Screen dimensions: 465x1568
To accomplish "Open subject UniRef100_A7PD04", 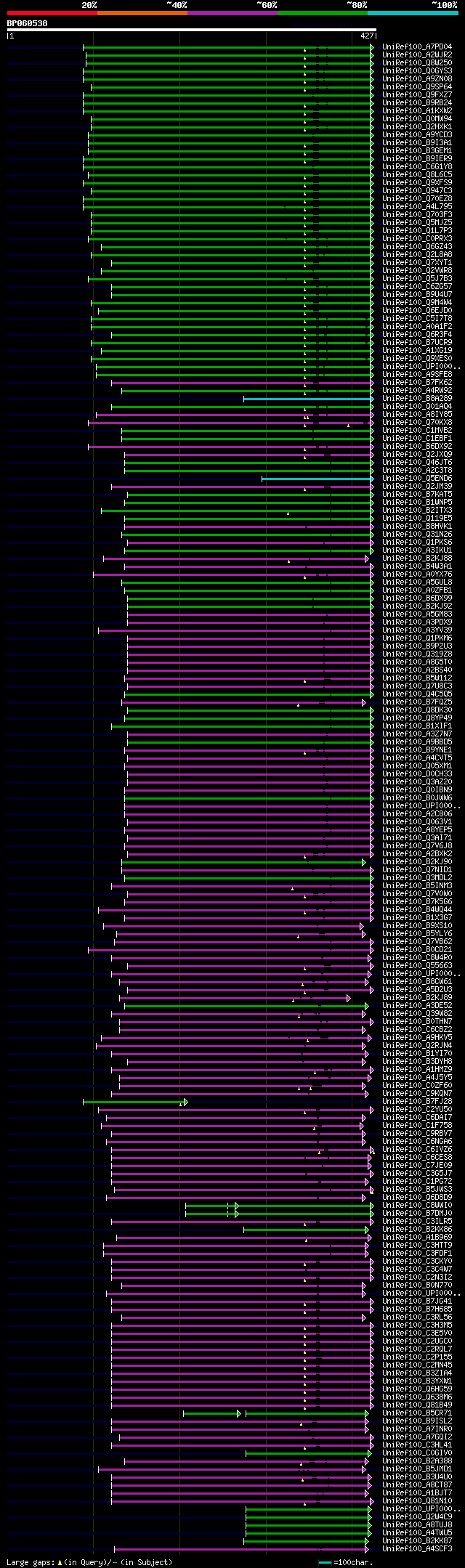I will (x=417, y=47).
